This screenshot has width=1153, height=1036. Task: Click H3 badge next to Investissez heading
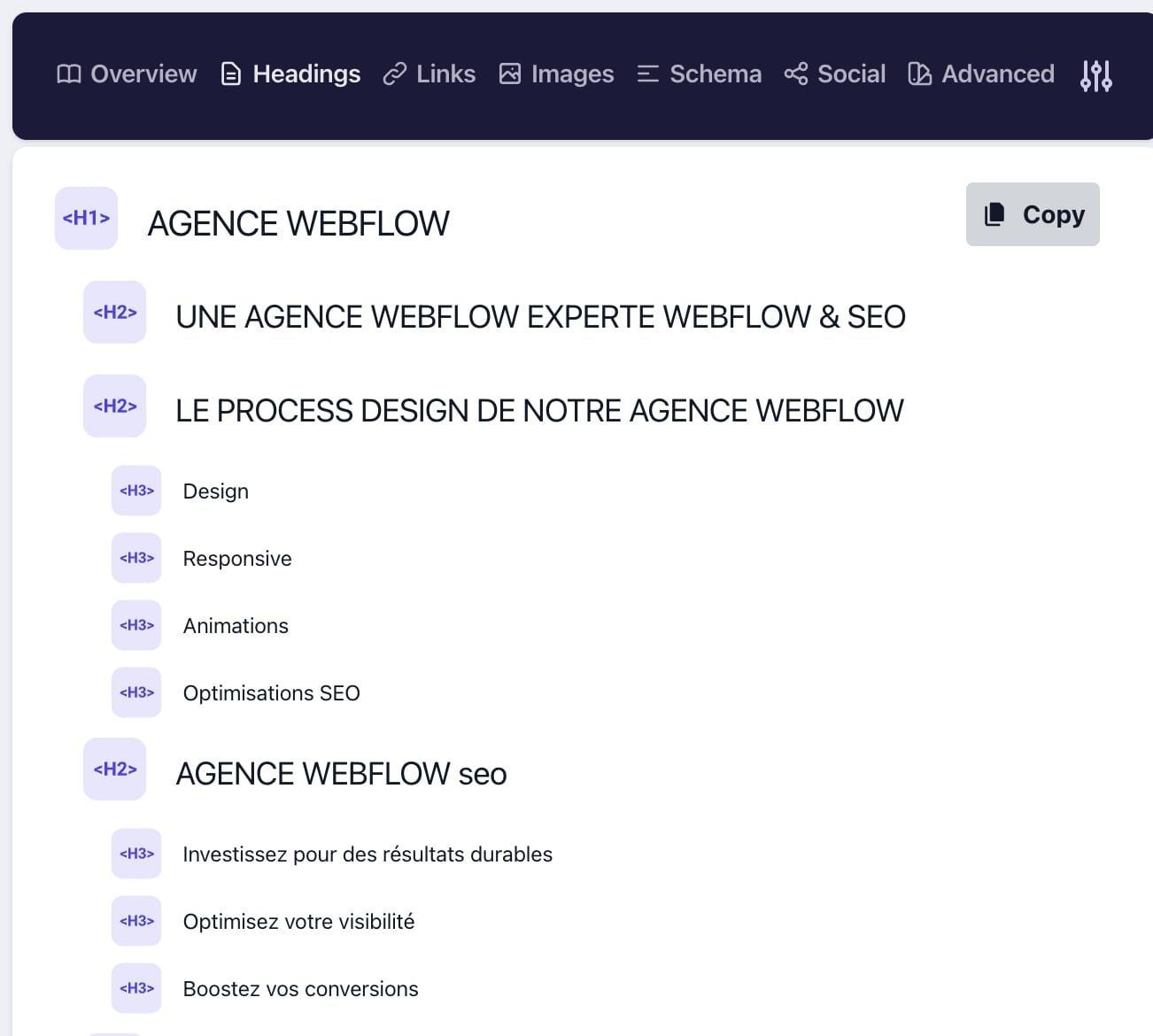point(136,854)
